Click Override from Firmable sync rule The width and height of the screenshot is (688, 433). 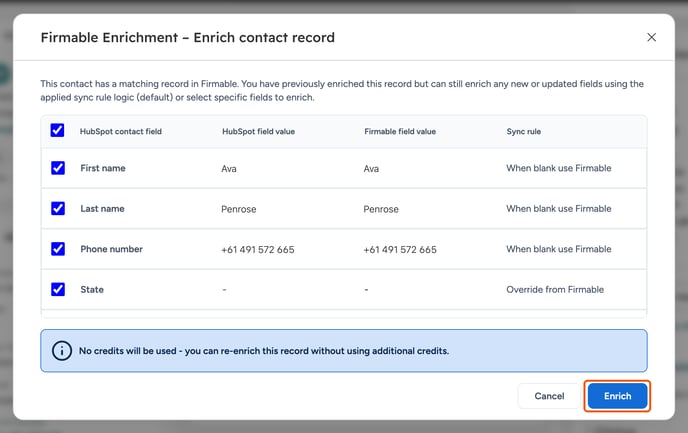coord(555,290)
